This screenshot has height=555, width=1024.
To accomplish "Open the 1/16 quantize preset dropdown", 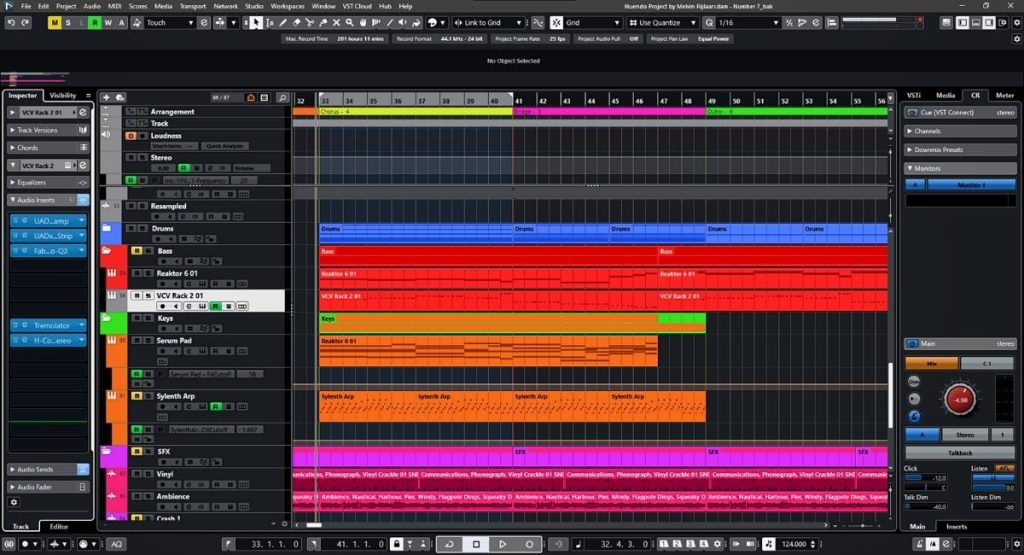I will click(x=748, y=23).
